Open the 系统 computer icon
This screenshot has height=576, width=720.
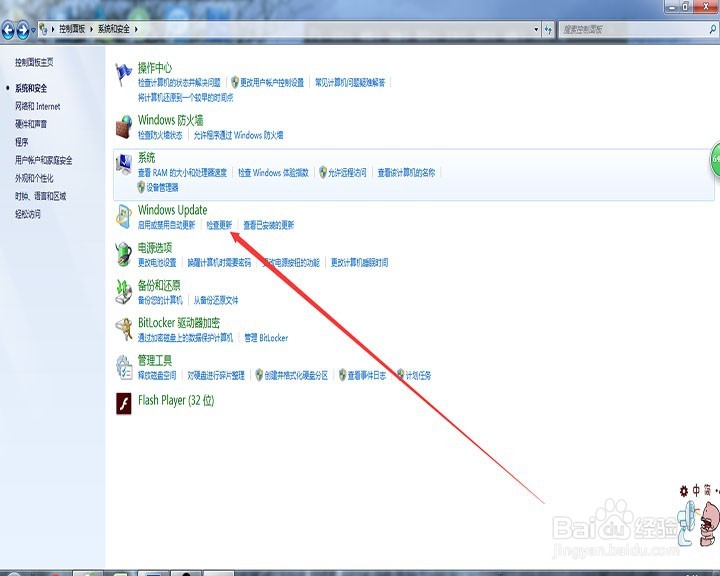124,164
